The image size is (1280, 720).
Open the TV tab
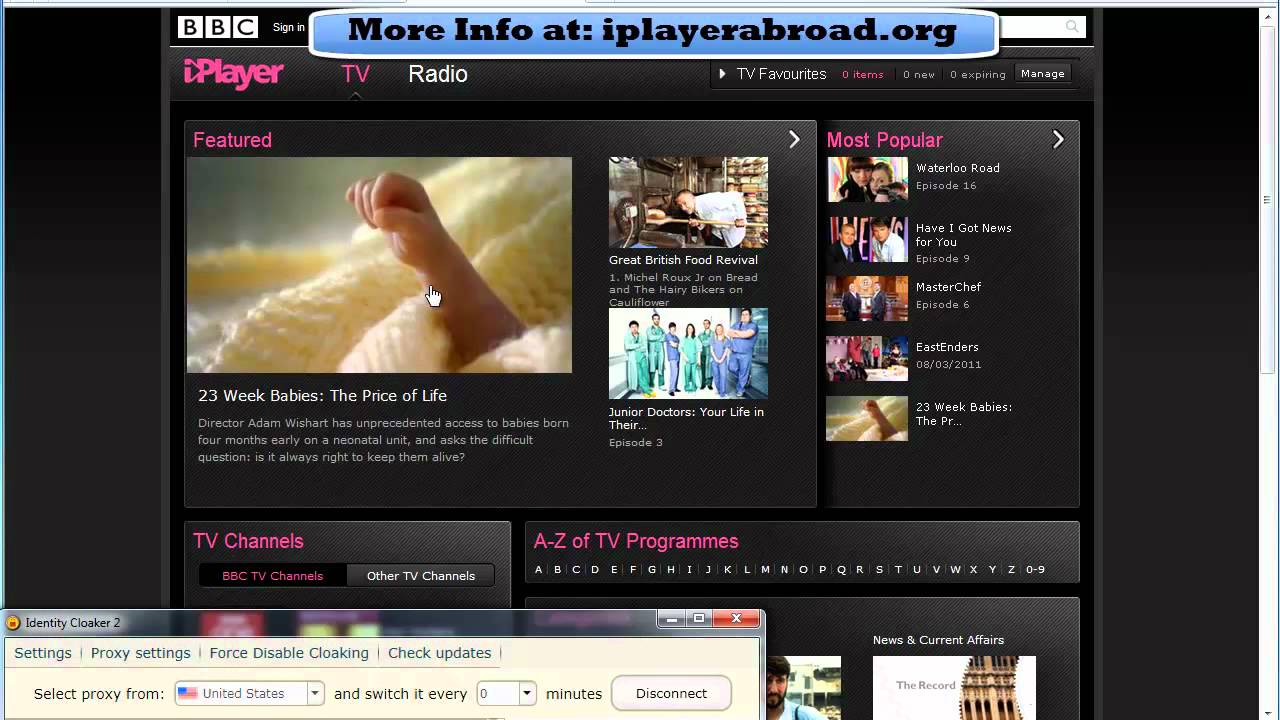click(x=355, y=74)
